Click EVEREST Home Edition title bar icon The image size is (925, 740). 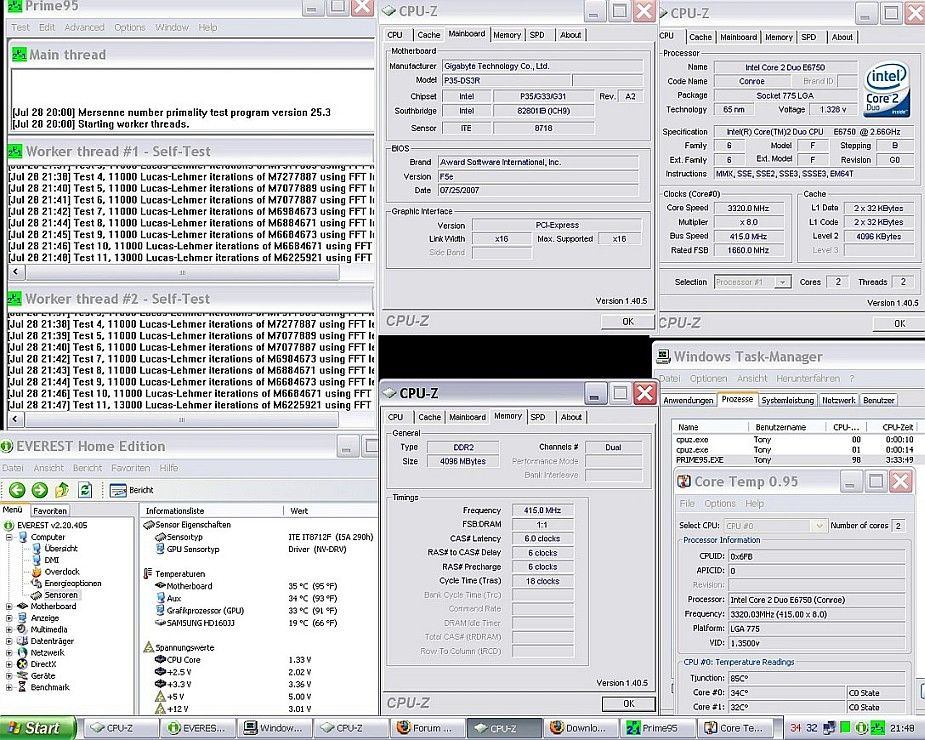pos(7,446)
